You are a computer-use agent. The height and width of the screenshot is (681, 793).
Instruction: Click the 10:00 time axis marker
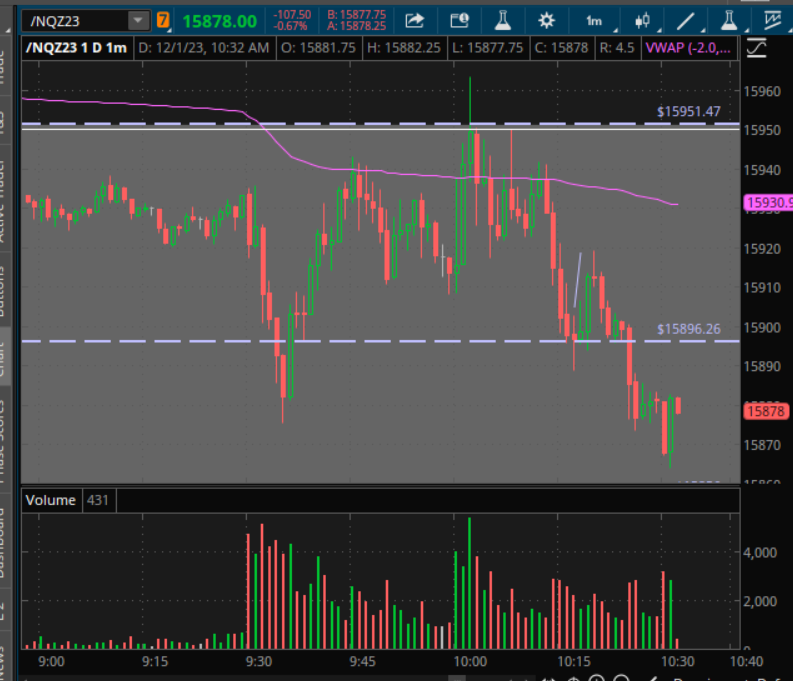click(469, 661)
